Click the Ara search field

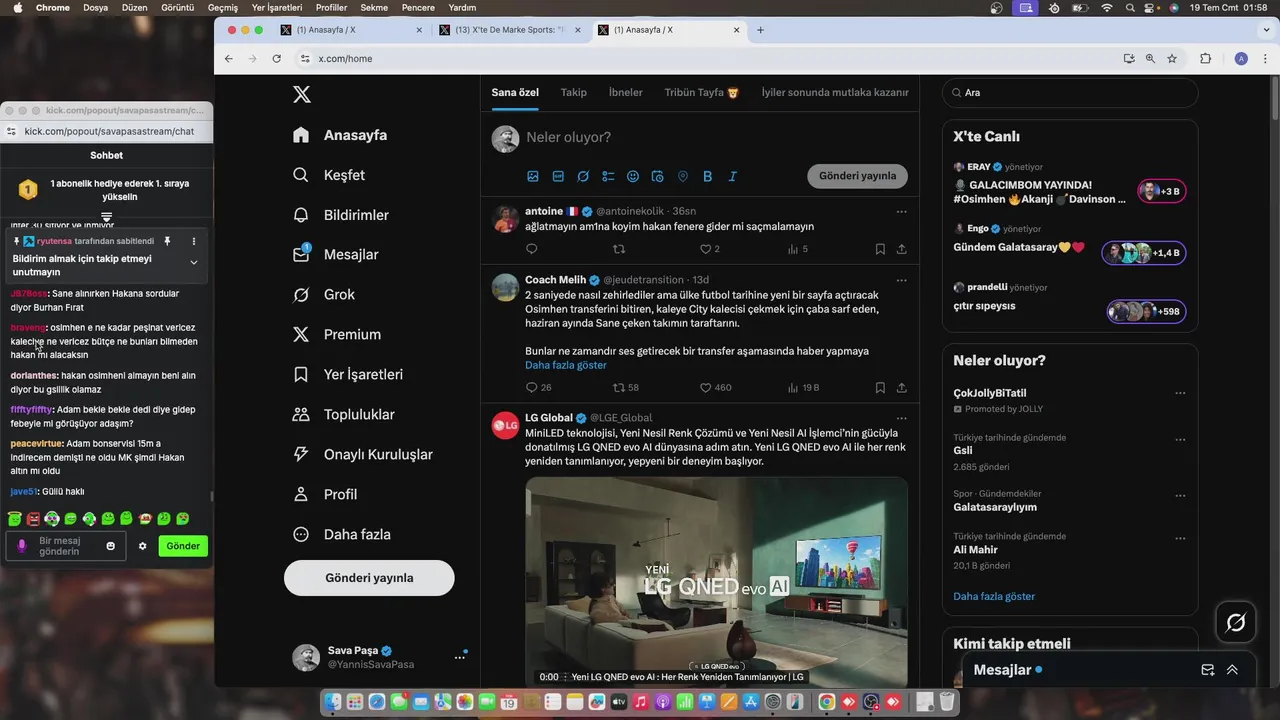pos(1070,92)
